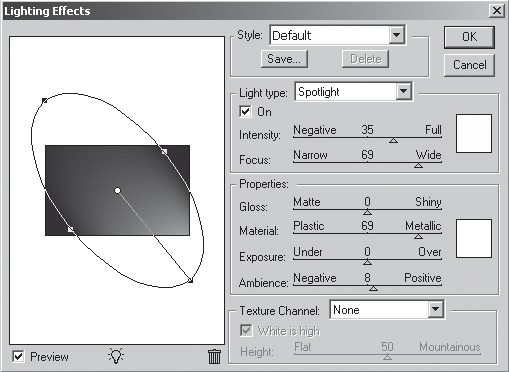The height and width of the screenshot is (372, 509).
Task: Click the Material value 69
Action: tap(367, 226)
